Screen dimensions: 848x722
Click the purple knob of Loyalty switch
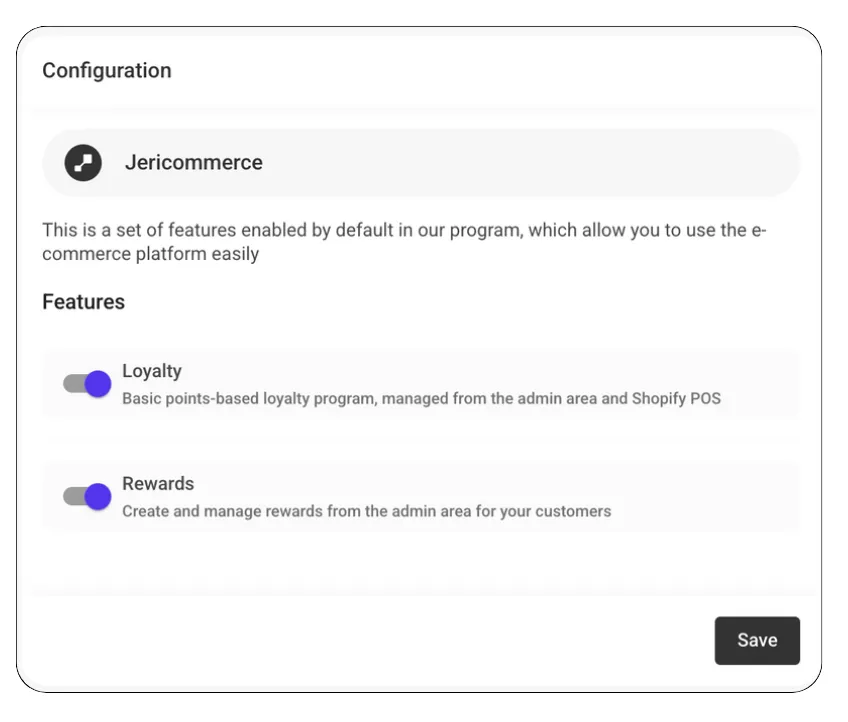(x=98, y=384)
